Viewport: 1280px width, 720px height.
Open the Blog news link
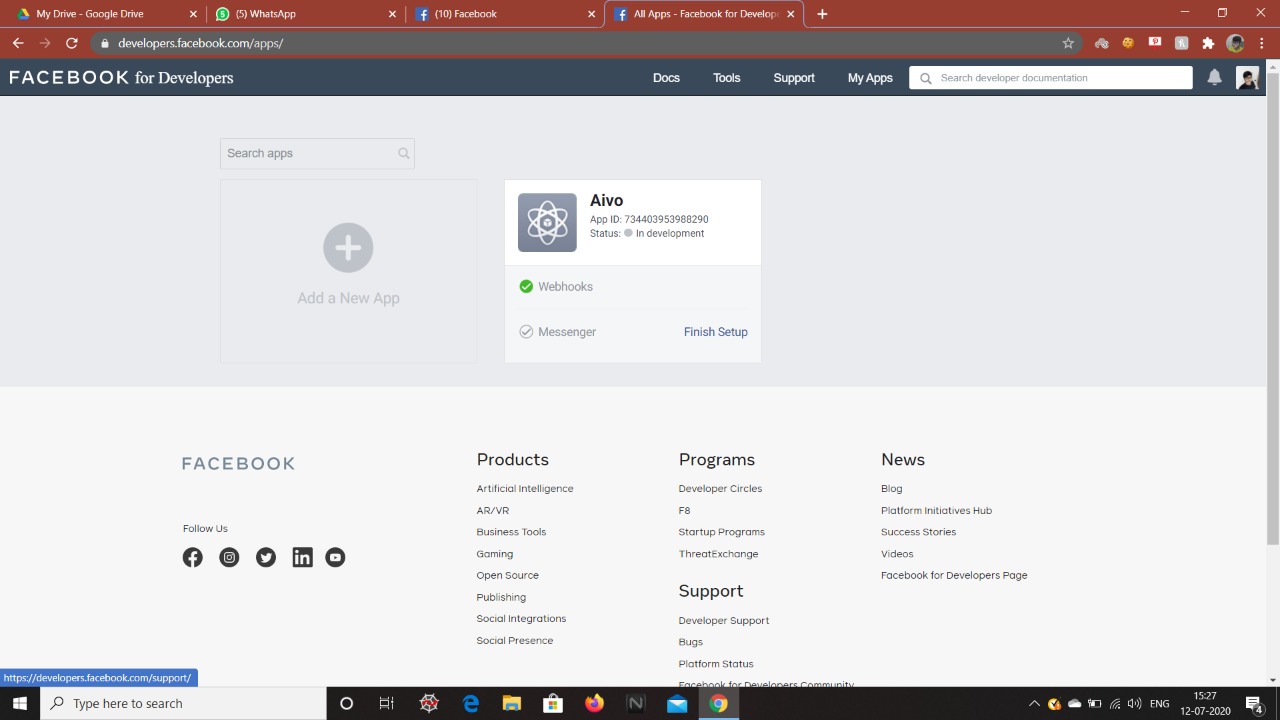point(891,489)
